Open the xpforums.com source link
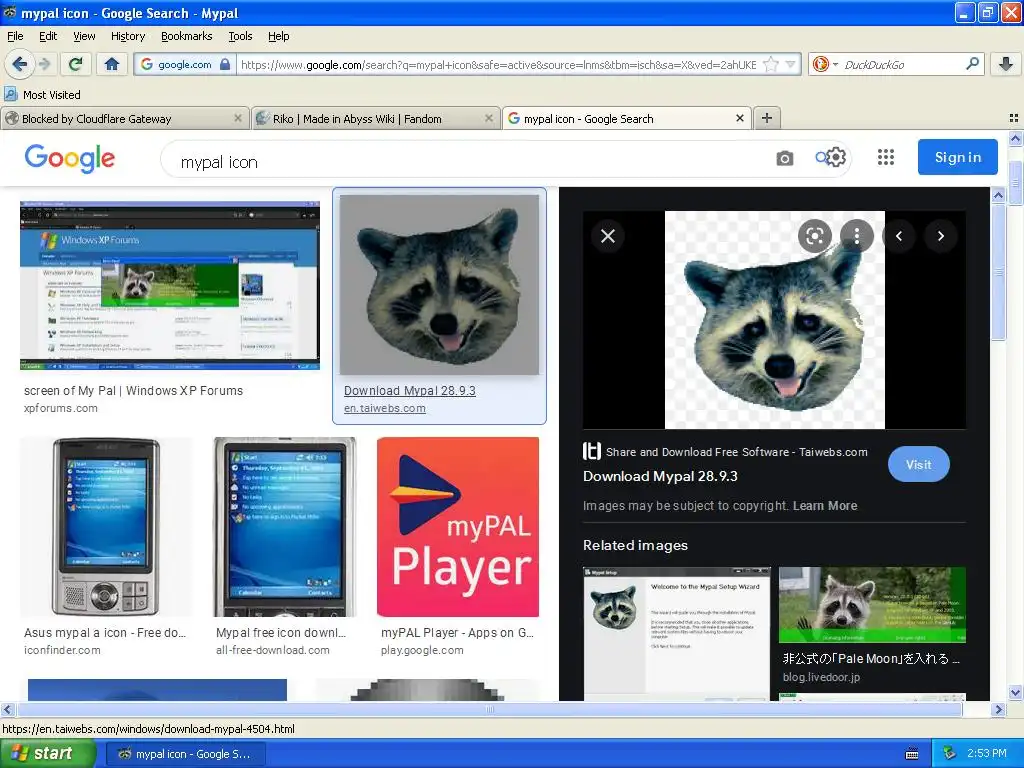Image resolution: width=1024 pixels, height=768 pixels. 61,408
